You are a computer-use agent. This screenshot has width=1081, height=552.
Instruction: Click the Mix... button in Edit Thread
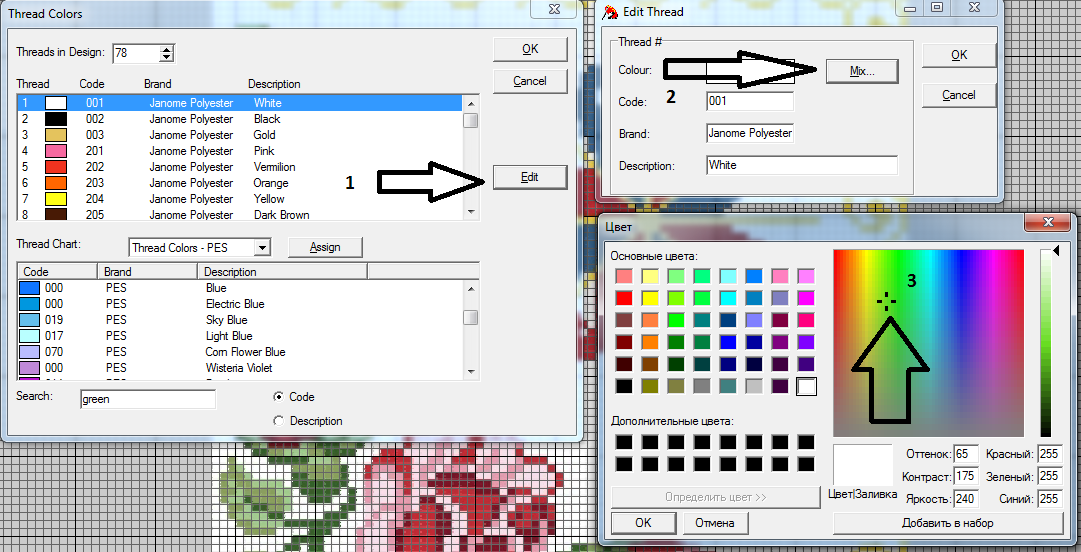pyautogui.click(x=862, y=70)
